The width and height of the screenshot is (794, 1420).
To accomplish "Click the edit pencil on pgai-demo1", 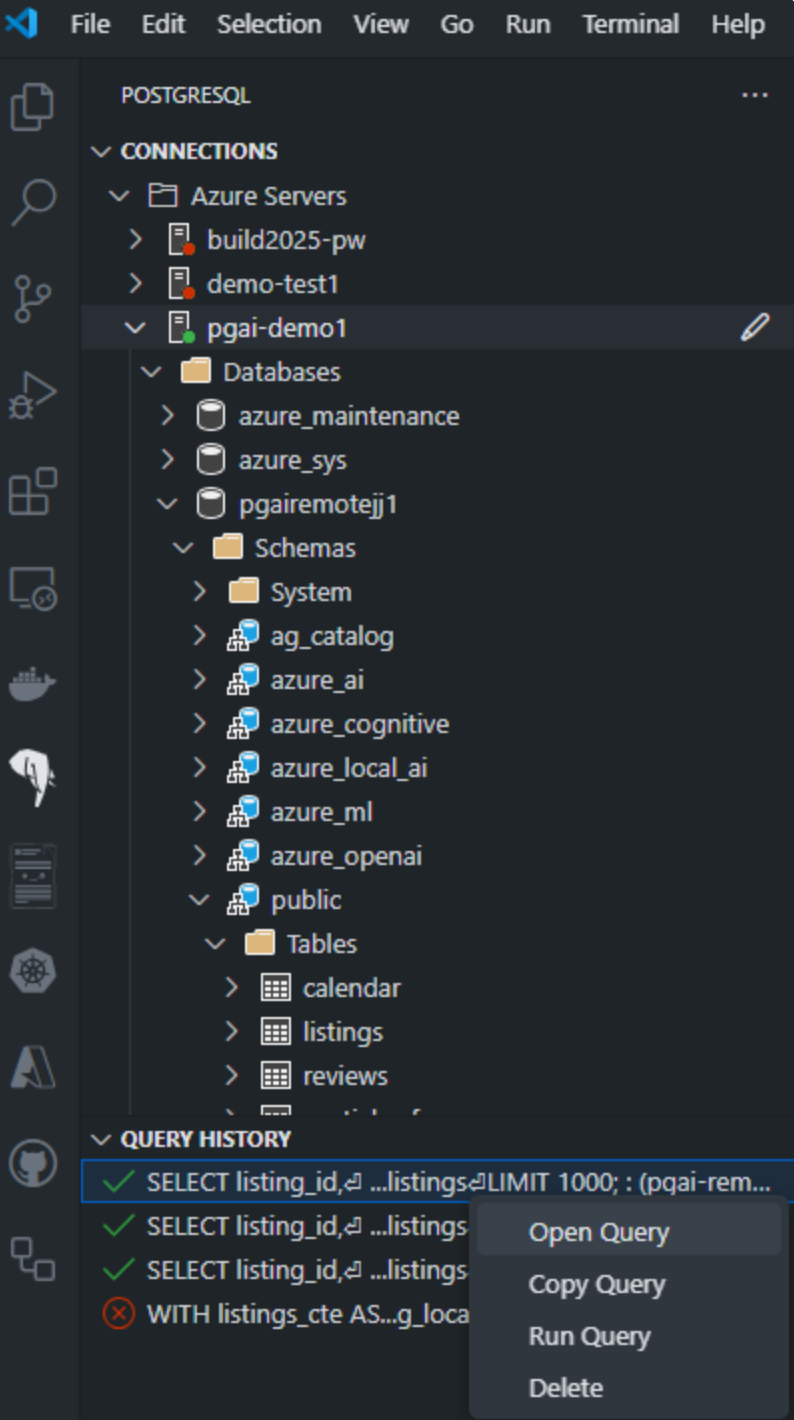I will pyautogui.click(x=755, y=327).
